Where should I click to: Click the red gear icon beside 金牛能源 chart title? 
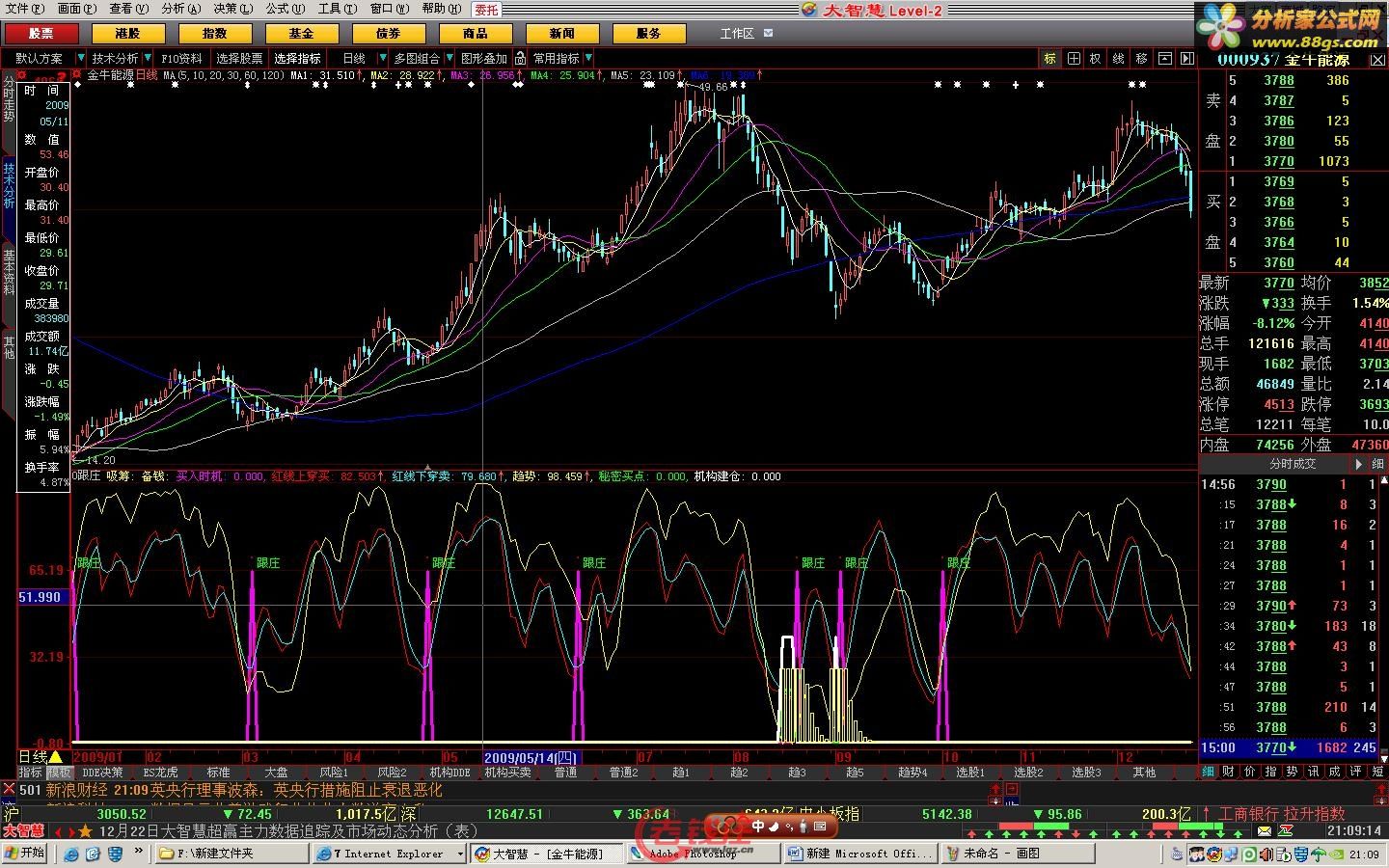pyautogui.click(x=78, y=74)
